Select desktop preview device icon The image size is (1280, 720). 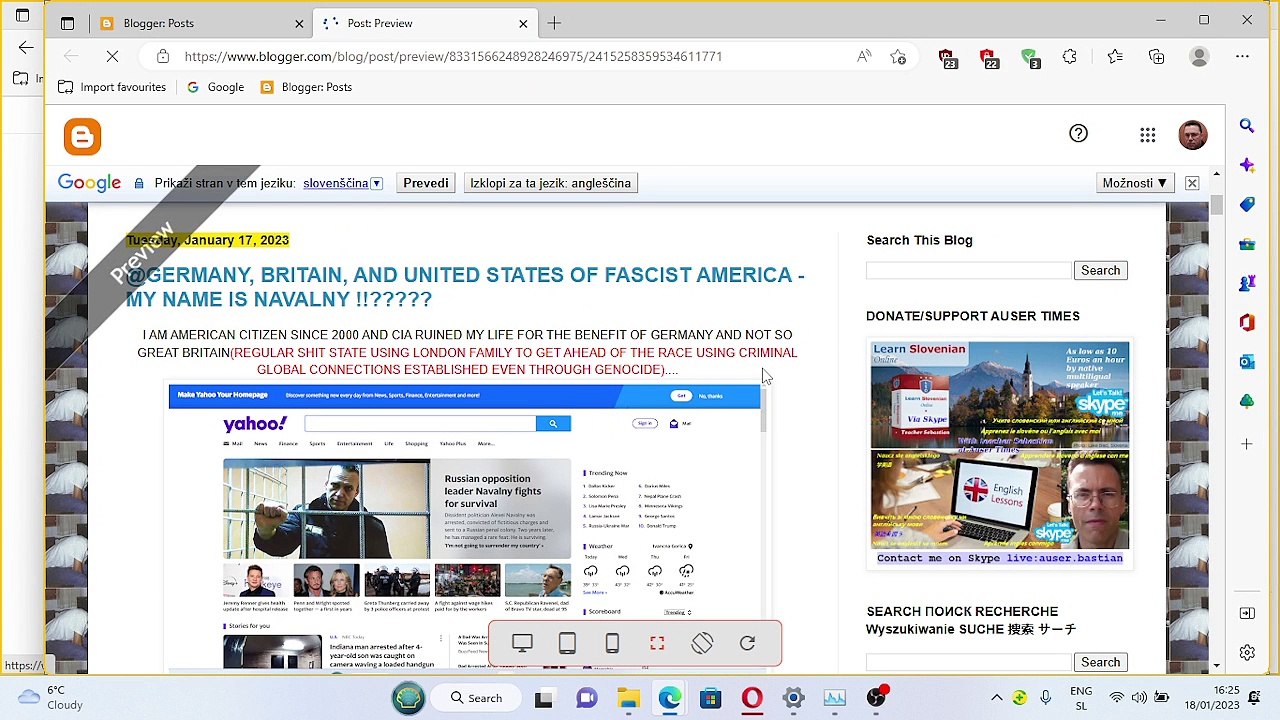tap(522, 643)
